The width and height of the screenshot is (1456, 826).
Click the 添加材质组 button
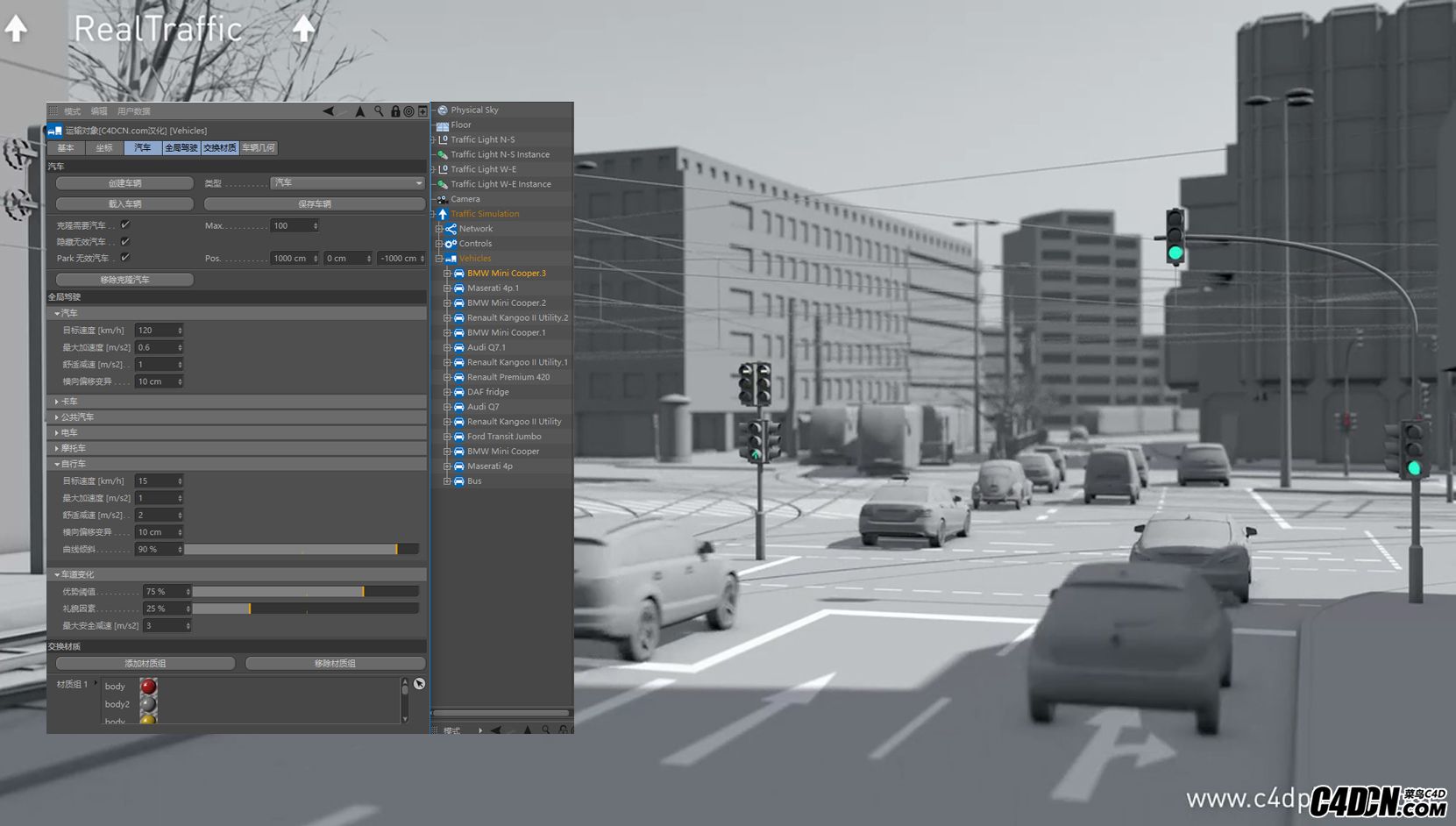(x=146, y=664)
